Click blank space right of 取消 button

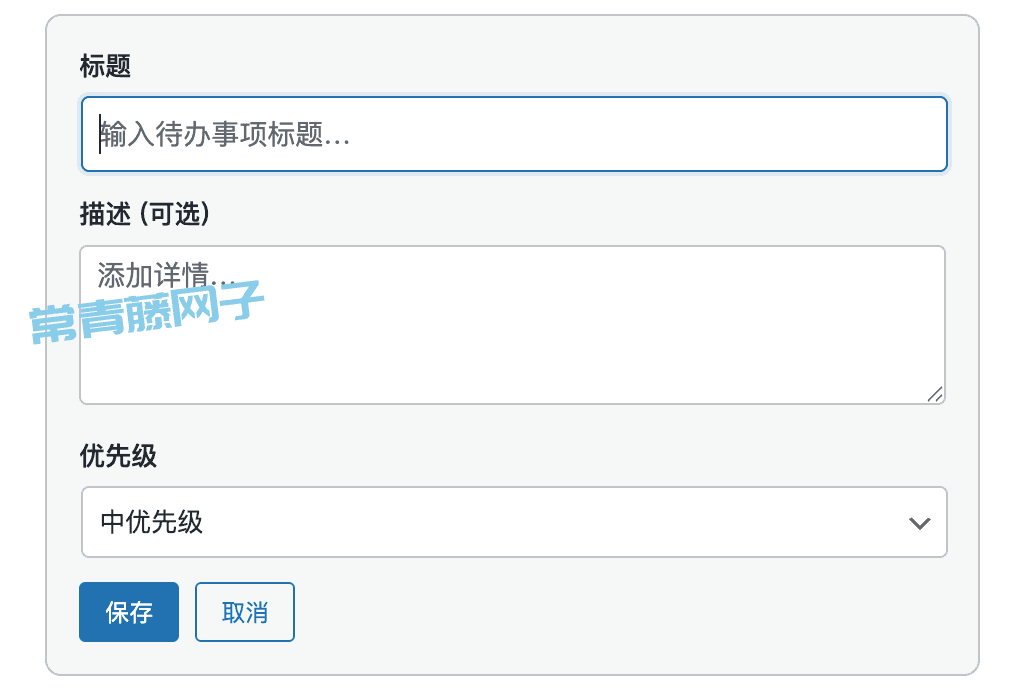pyautogui.click(x=623, y=612)
